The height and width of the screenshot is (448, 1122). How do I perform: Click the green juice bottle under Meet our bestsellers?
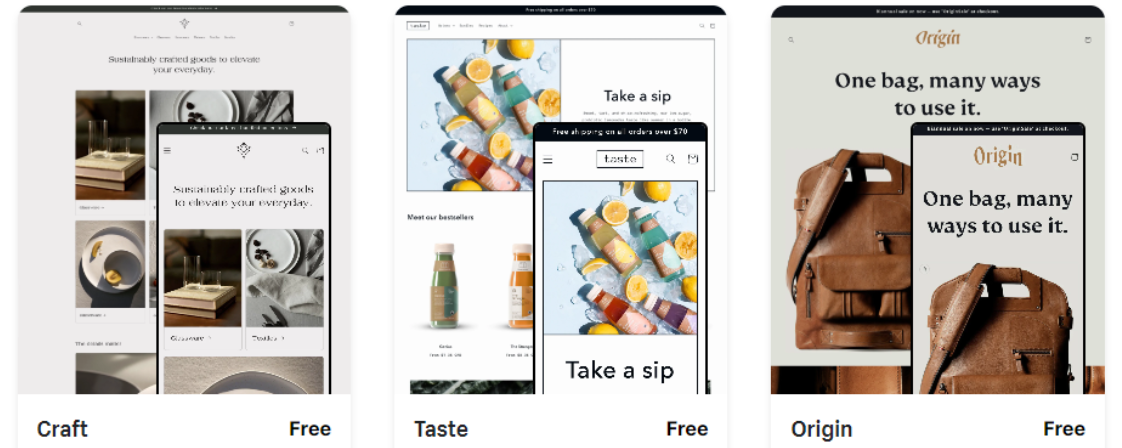[444, 286]
